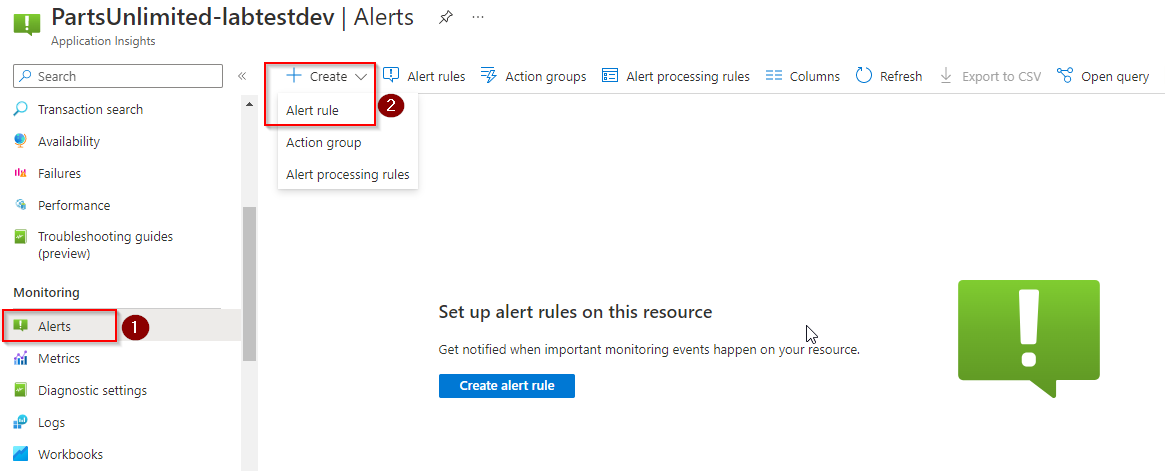Click the Troubleshooting guides icon
This screenshot has width=1165, height=471.
point(21,237)
